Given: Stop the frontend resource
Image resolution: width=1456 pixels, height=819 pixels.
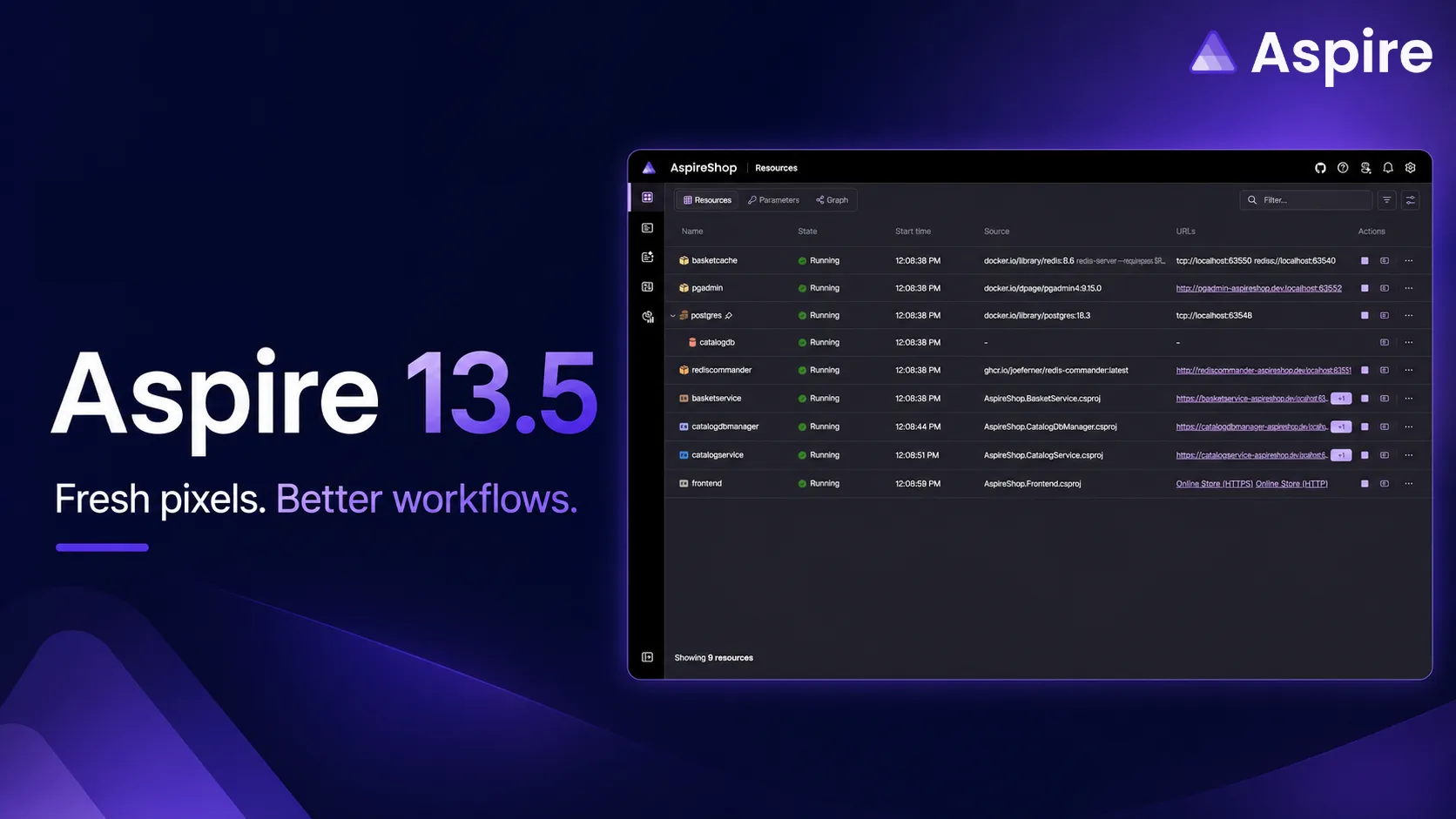Looking at the screenshot, I should click(x=1365, y=484).
